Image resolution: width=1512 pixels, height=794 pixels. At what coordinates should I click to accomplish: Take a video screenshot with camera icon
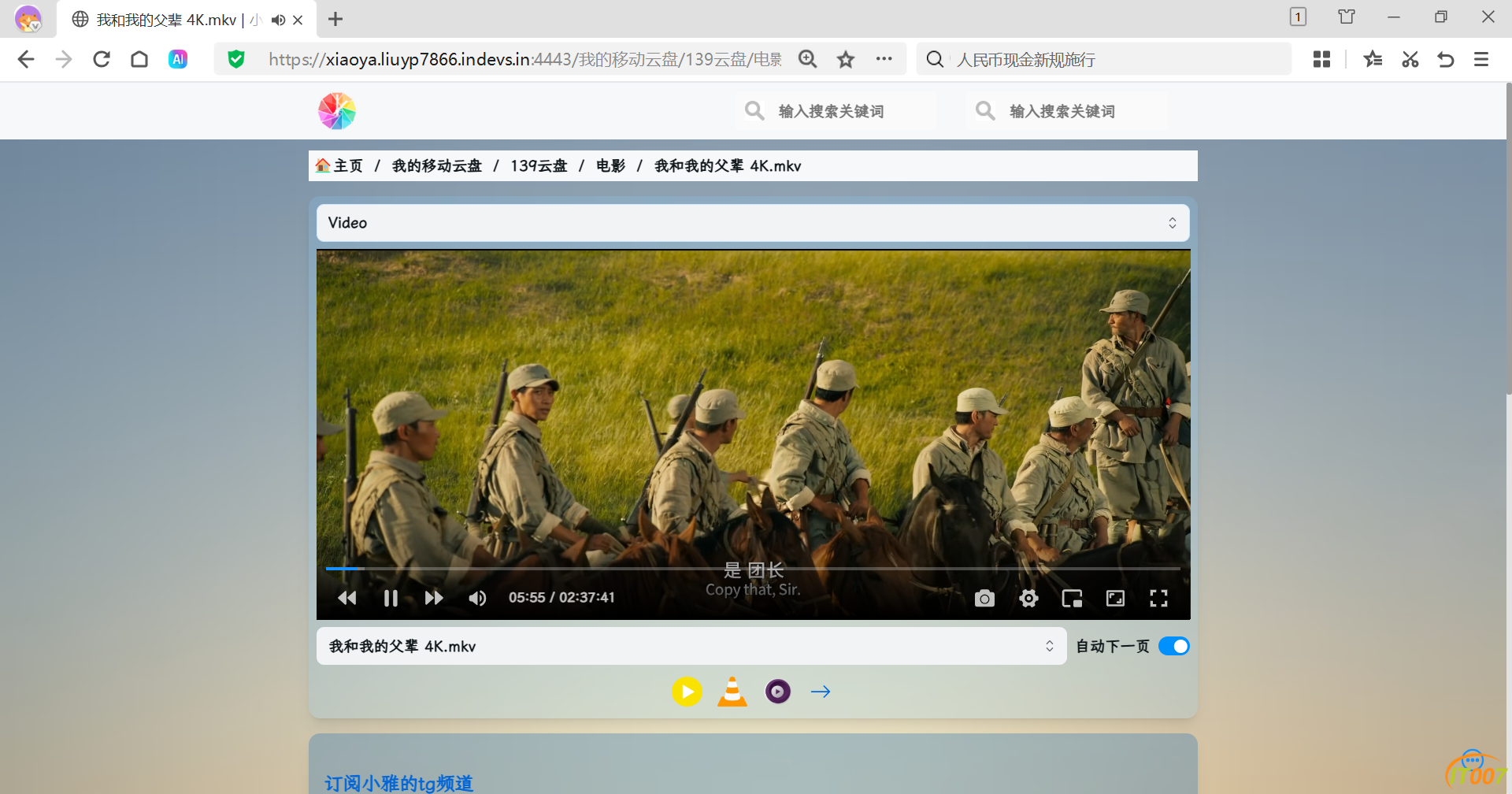point(984,599)
